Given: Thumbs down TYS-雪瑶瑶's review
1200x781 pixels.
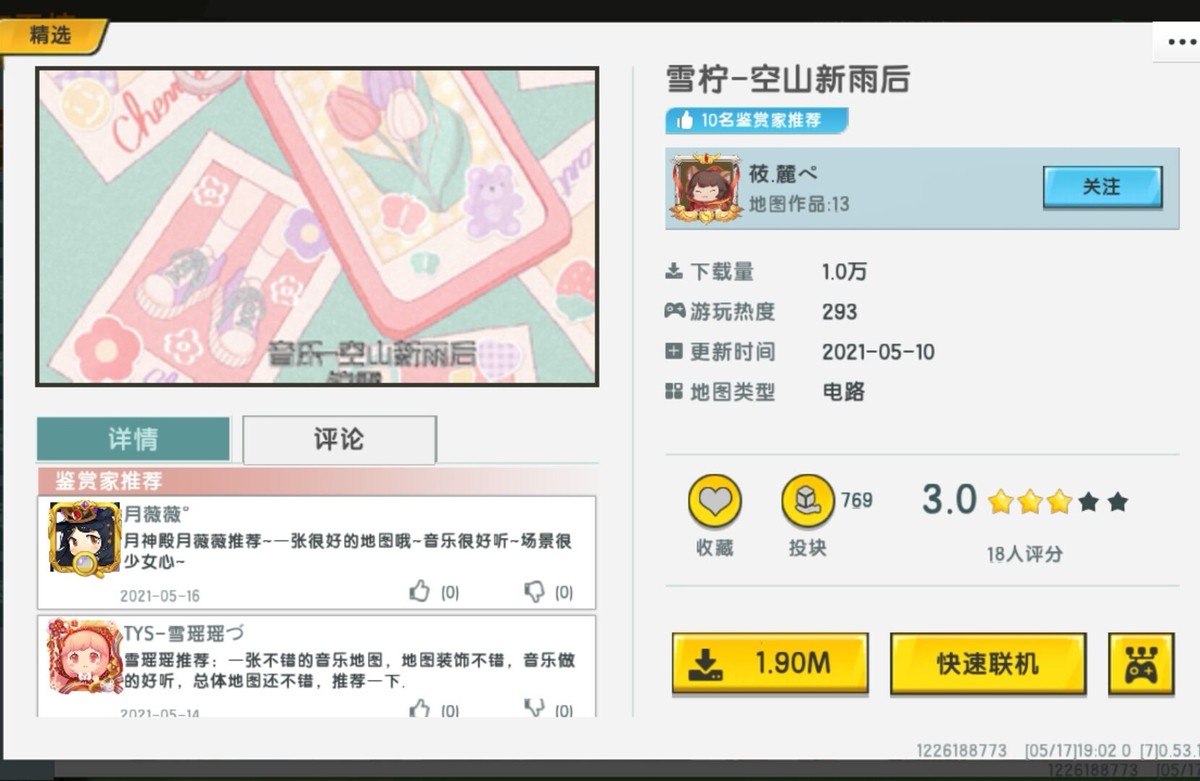Looking at the screenshot, I should tap(535, 708).
